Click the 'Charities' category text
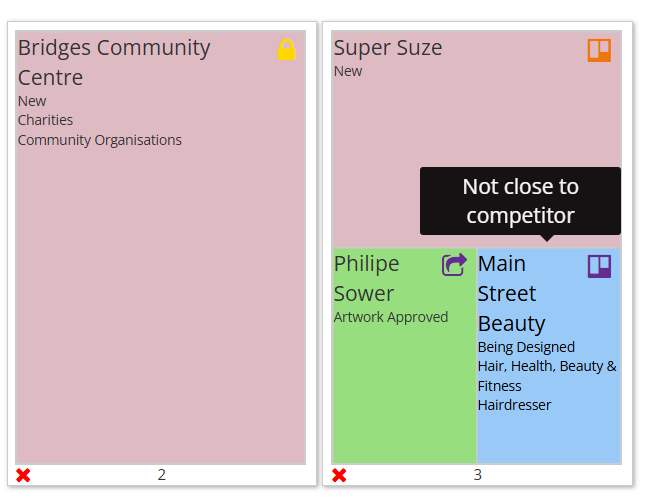This screenshot has width=651, height=500. [45, 120]
